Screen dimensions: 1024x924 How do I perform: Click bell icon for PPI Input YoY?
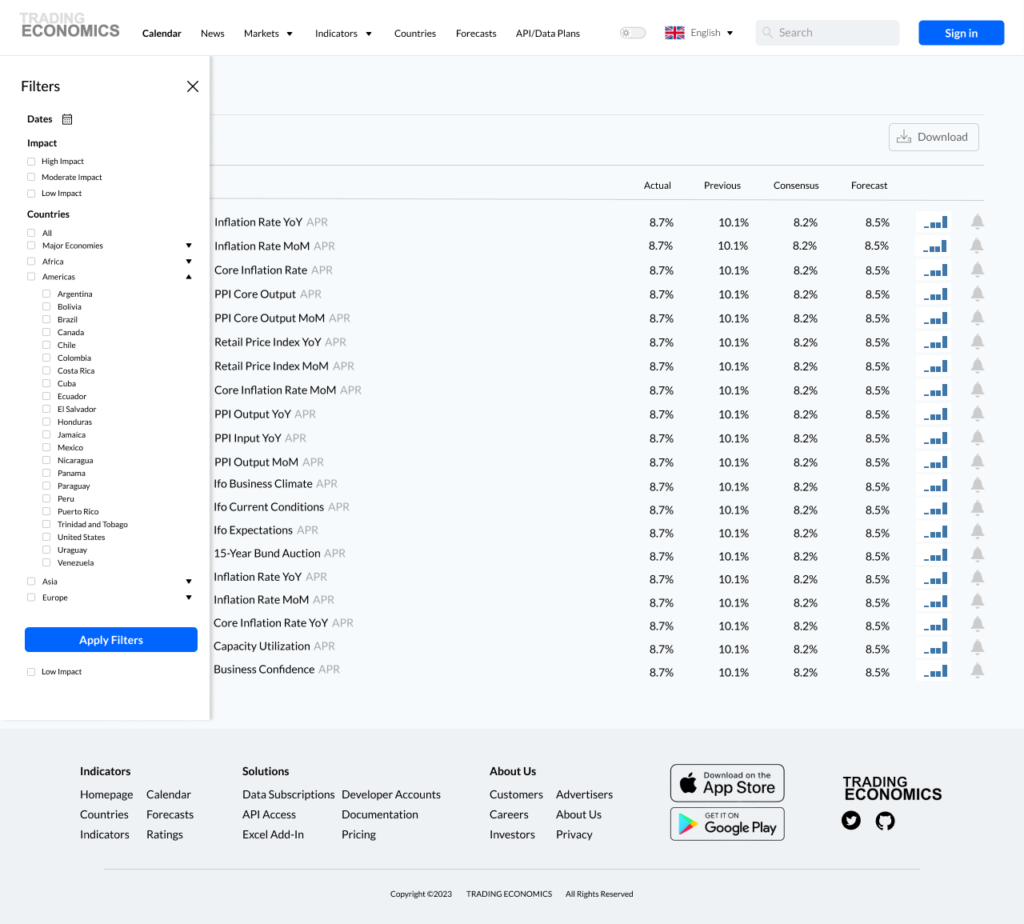click(x=977, y=438)
